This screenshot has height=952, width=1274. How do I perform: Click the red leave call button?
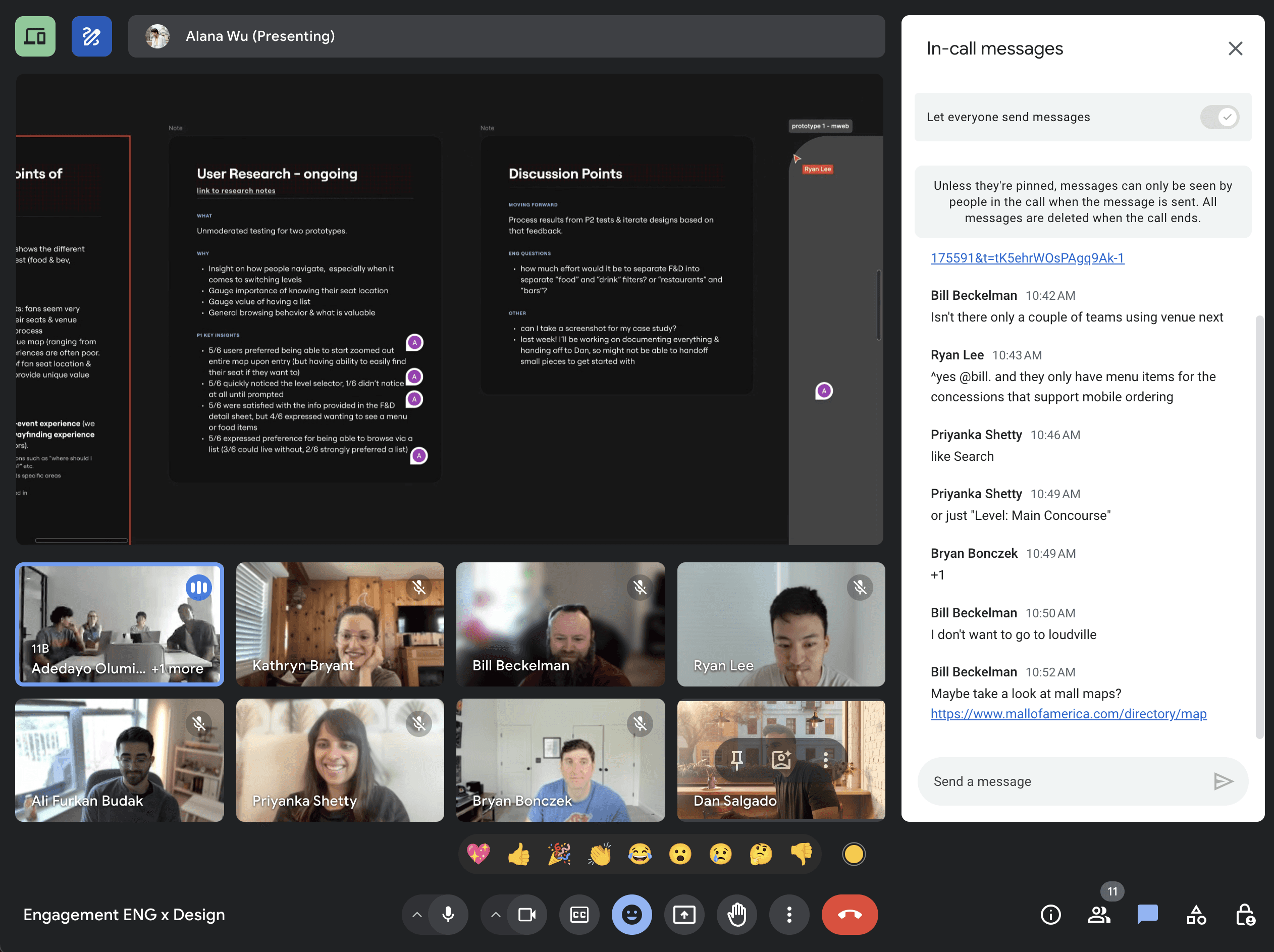pos(849,914)
